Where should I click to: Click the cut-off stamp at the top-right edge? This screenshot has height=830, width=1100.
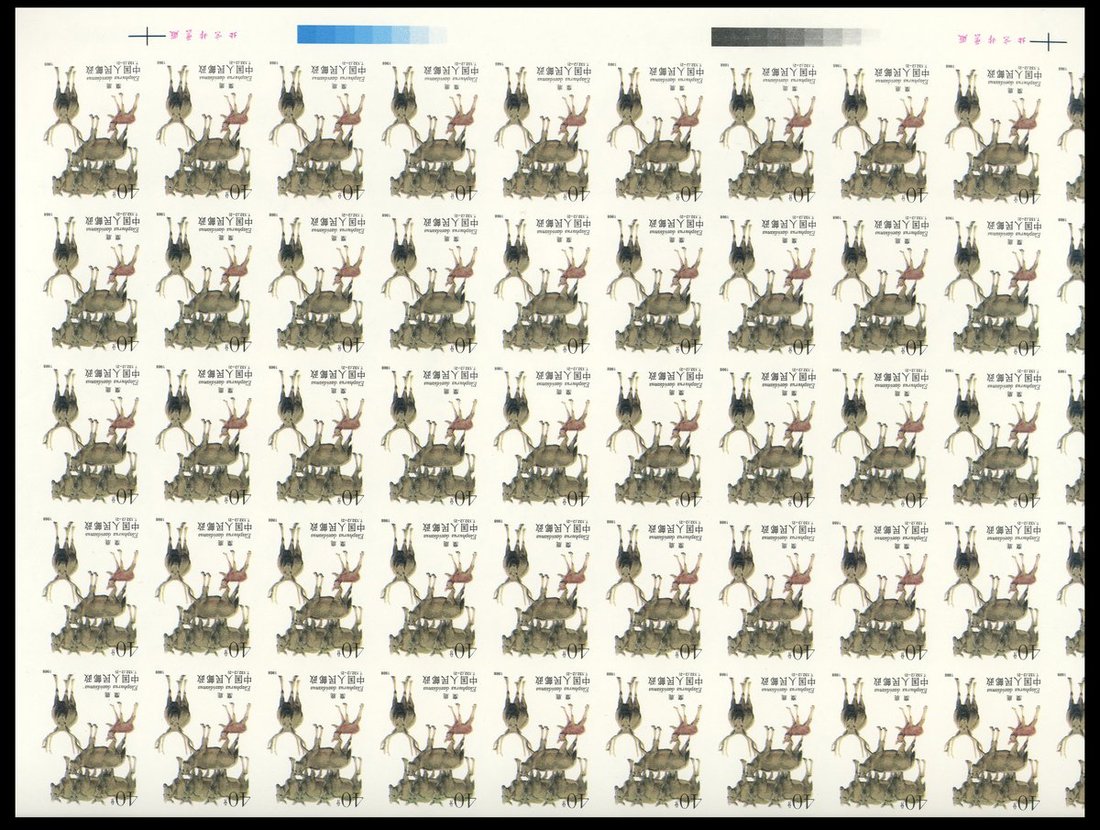(1073, 131)
